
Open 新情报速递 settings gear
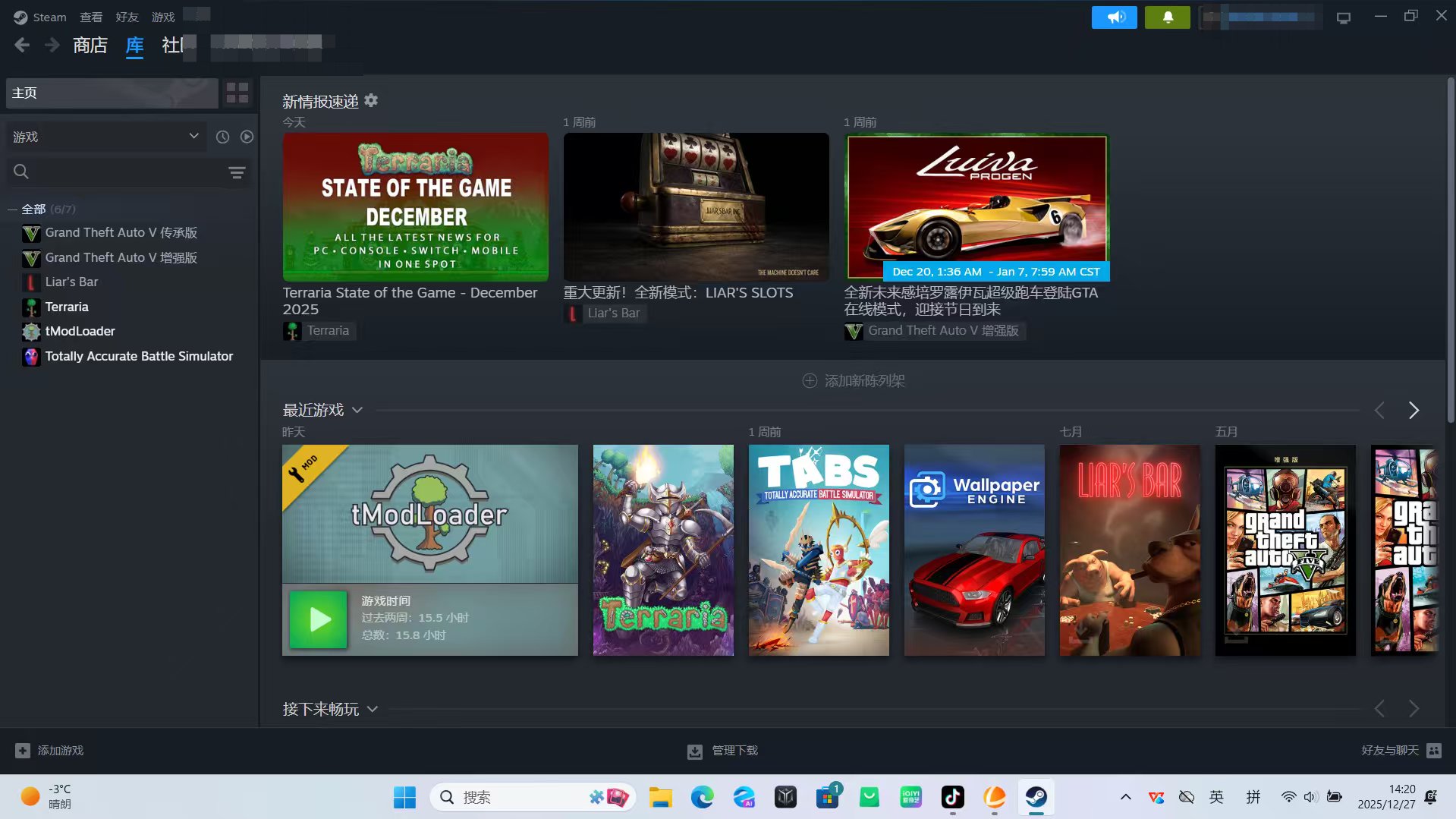click(x=371, y=100)
